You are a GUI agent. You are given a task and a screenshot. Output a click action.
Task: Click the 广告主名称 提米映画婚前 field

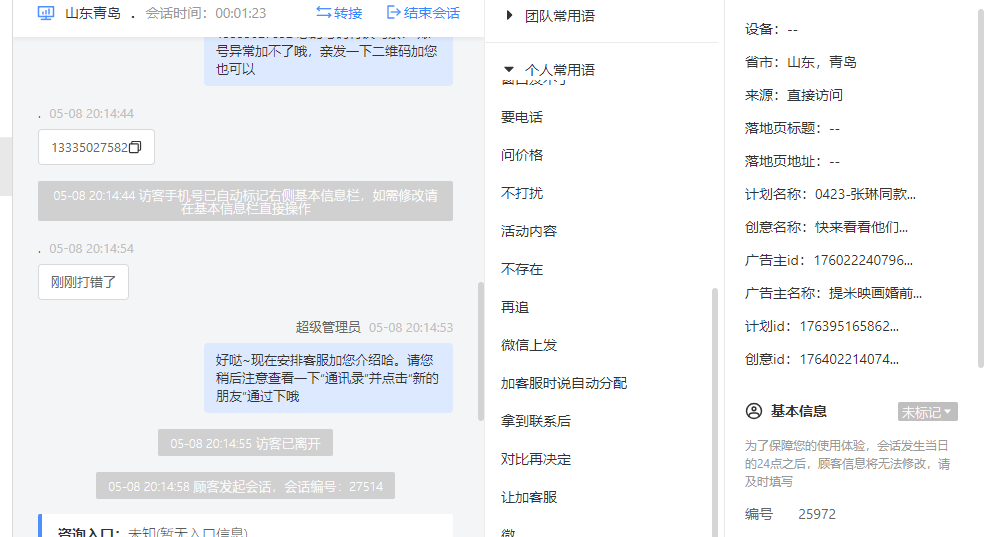pos(833,293)
